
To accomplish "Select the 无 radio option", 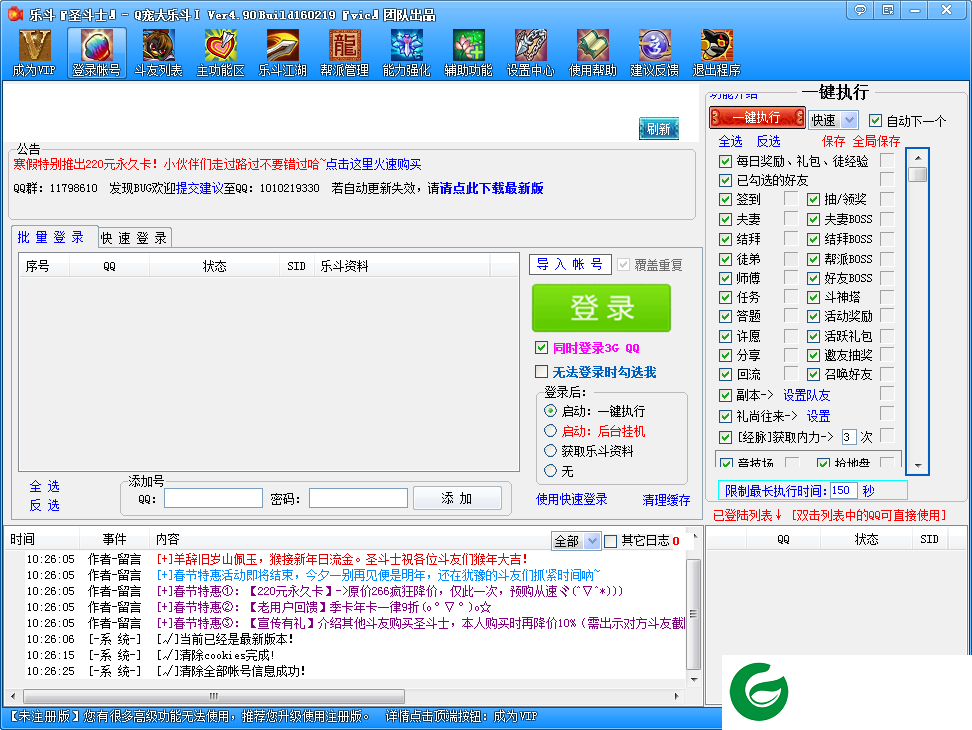I will [550, 470].
